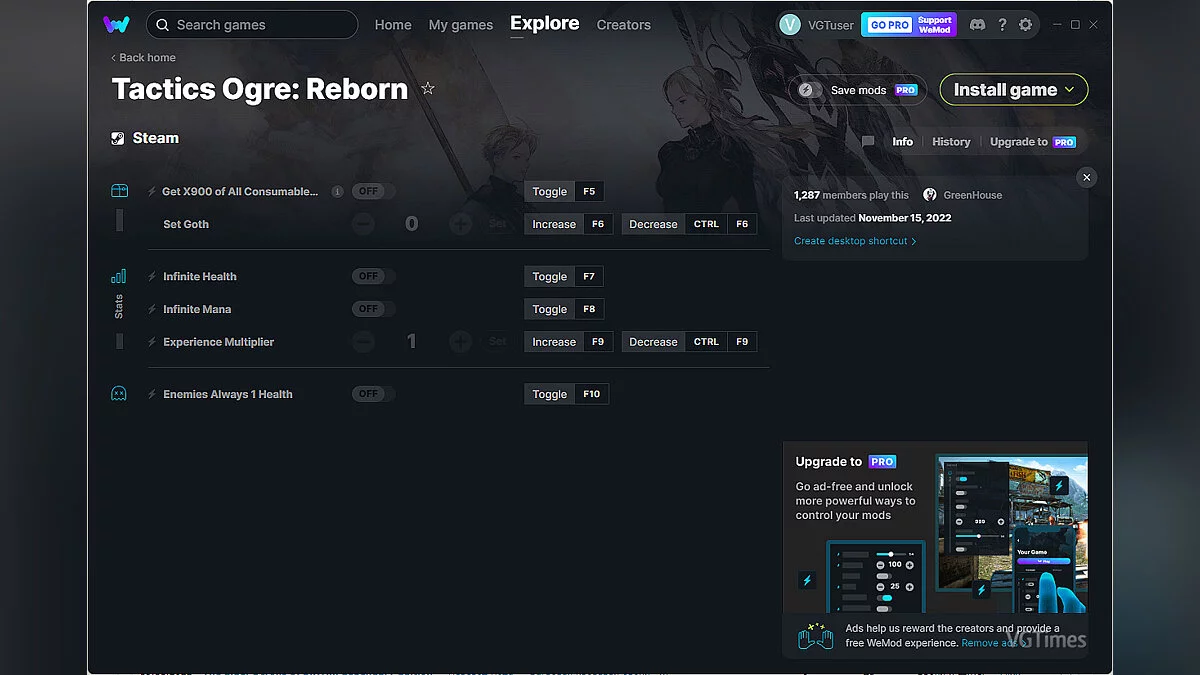Decrease Set Goth with minus button
This screenshot has height=675, width=1200.
[x=364, y=224]
